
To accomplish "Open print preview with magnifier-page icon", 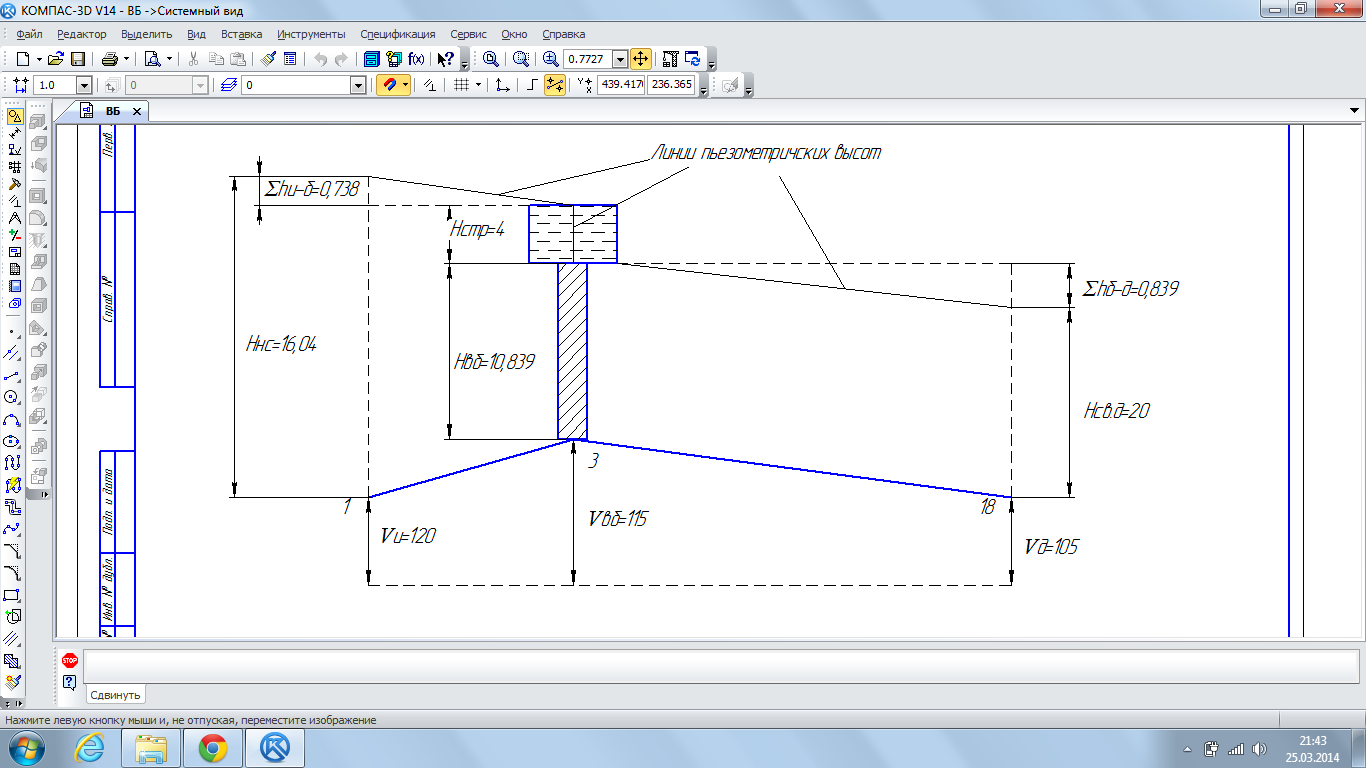I will click(153, 59).
